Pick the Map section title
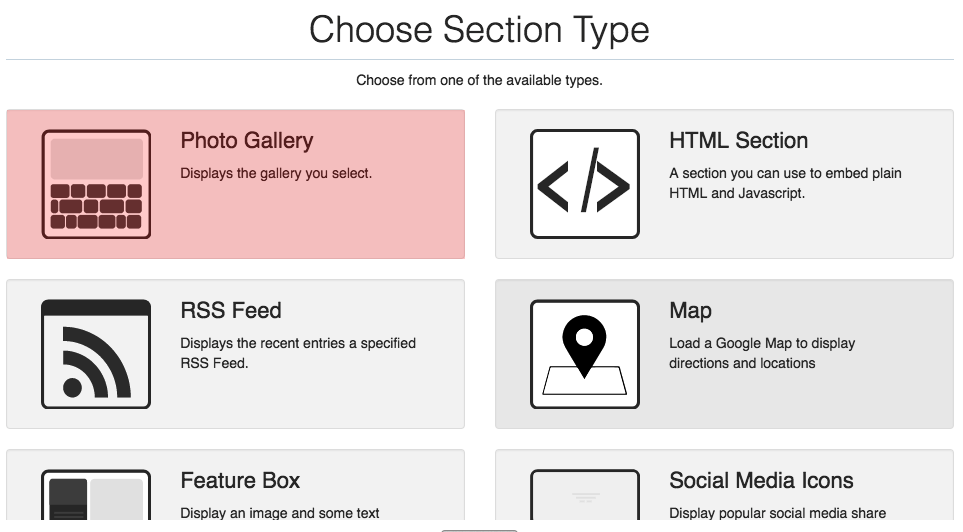Viewport: 963px width, 532px height. click(690, 311)
